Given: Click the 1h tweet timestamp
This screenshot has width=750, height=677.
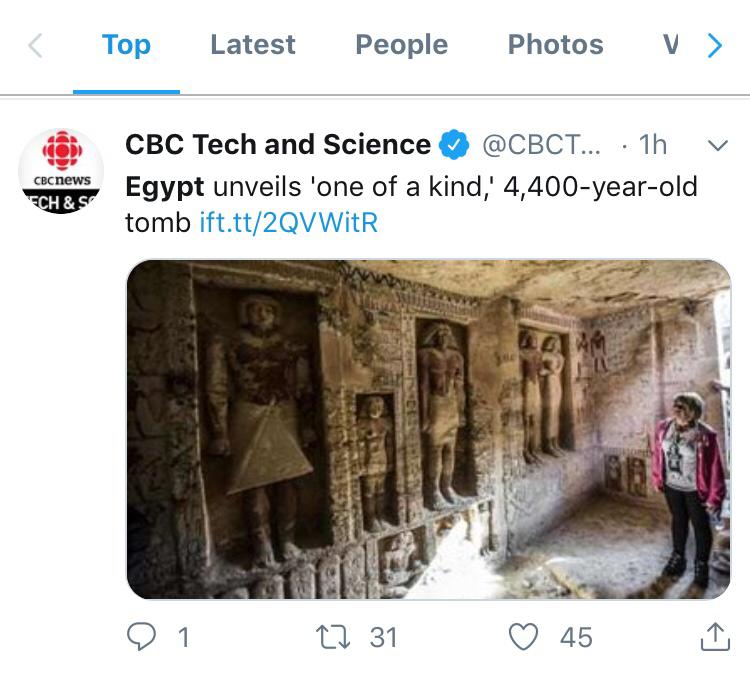Looking at the screenshot, I should tap(652, 145).
